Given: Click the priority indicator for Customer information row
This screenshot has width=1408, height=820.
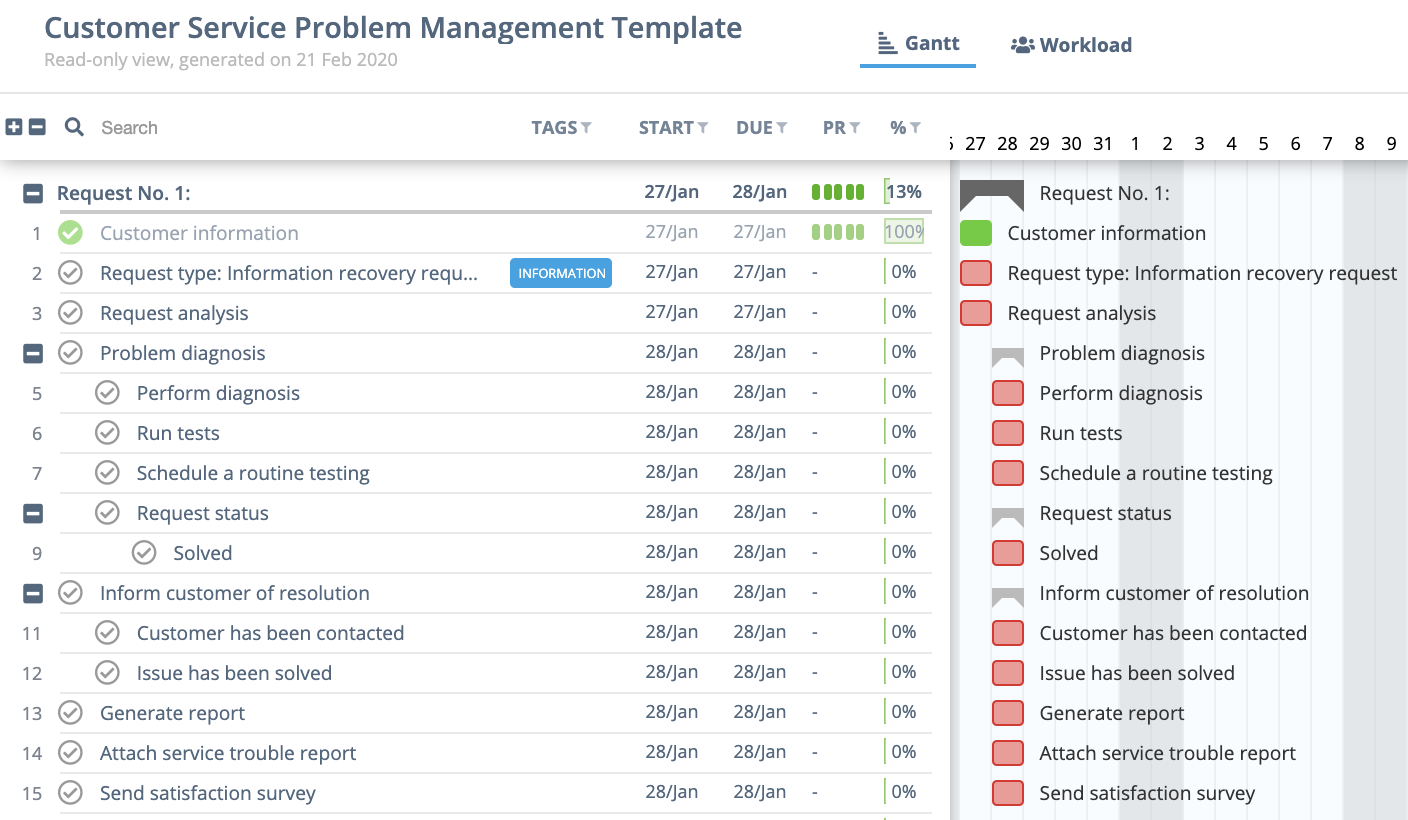Looking at the screenshot, I should (x=838, y=231).
